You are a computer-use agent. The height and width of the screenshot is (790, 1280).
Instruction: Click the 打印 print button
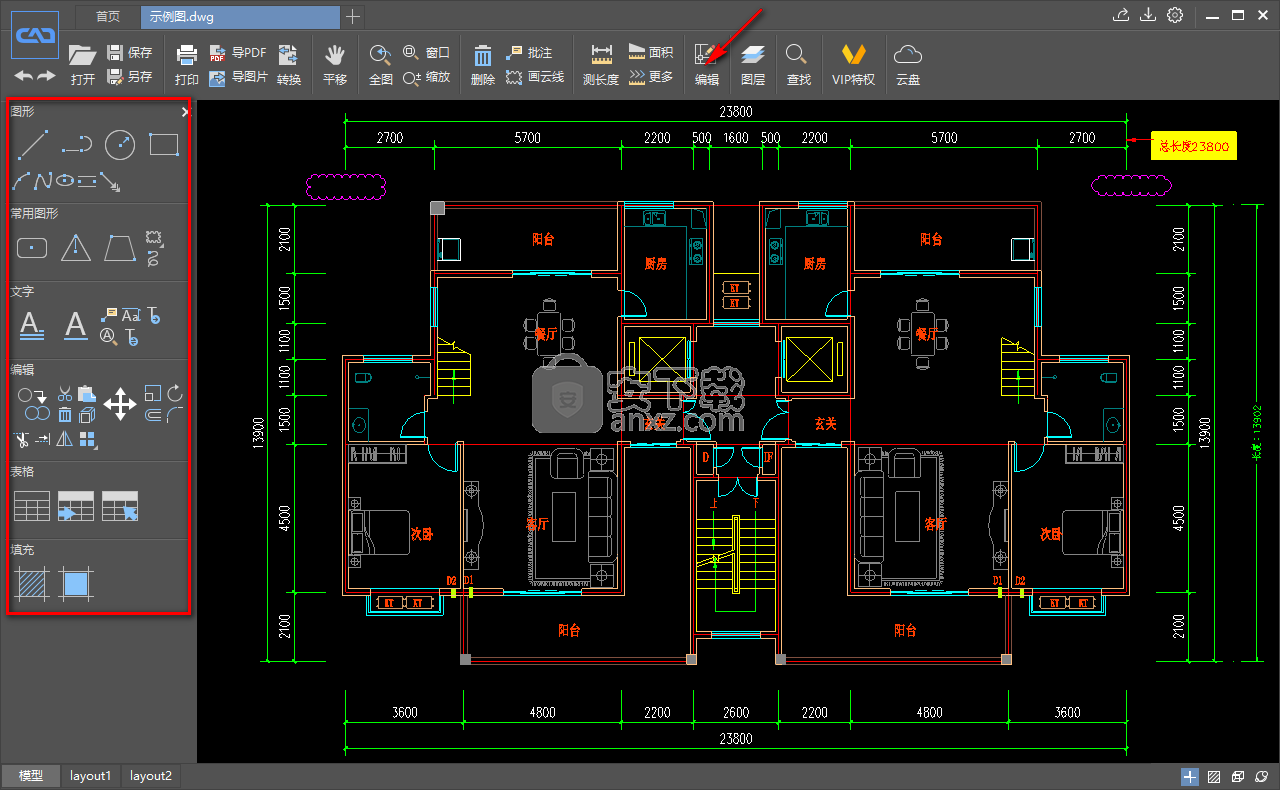187,65
